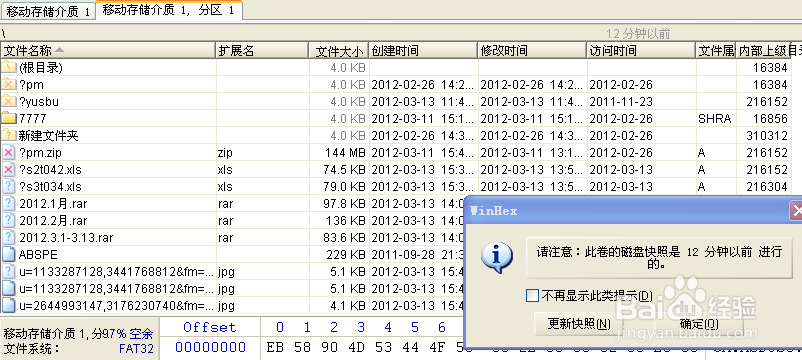Screen dimensions: 802x360
Task: Click the 2012.2月.rar file icon
Action: pyautogui.click(x=8, y=220)
